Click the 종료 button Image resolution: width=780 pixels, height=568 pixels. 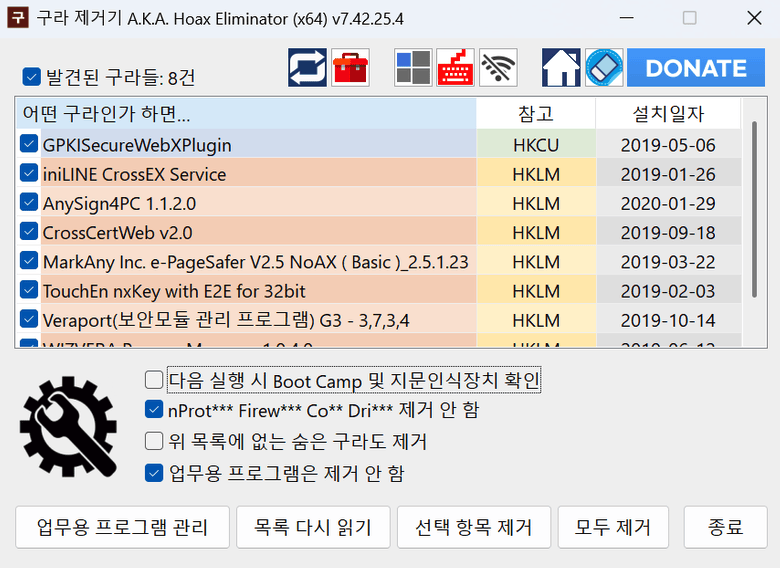point(726,527)
